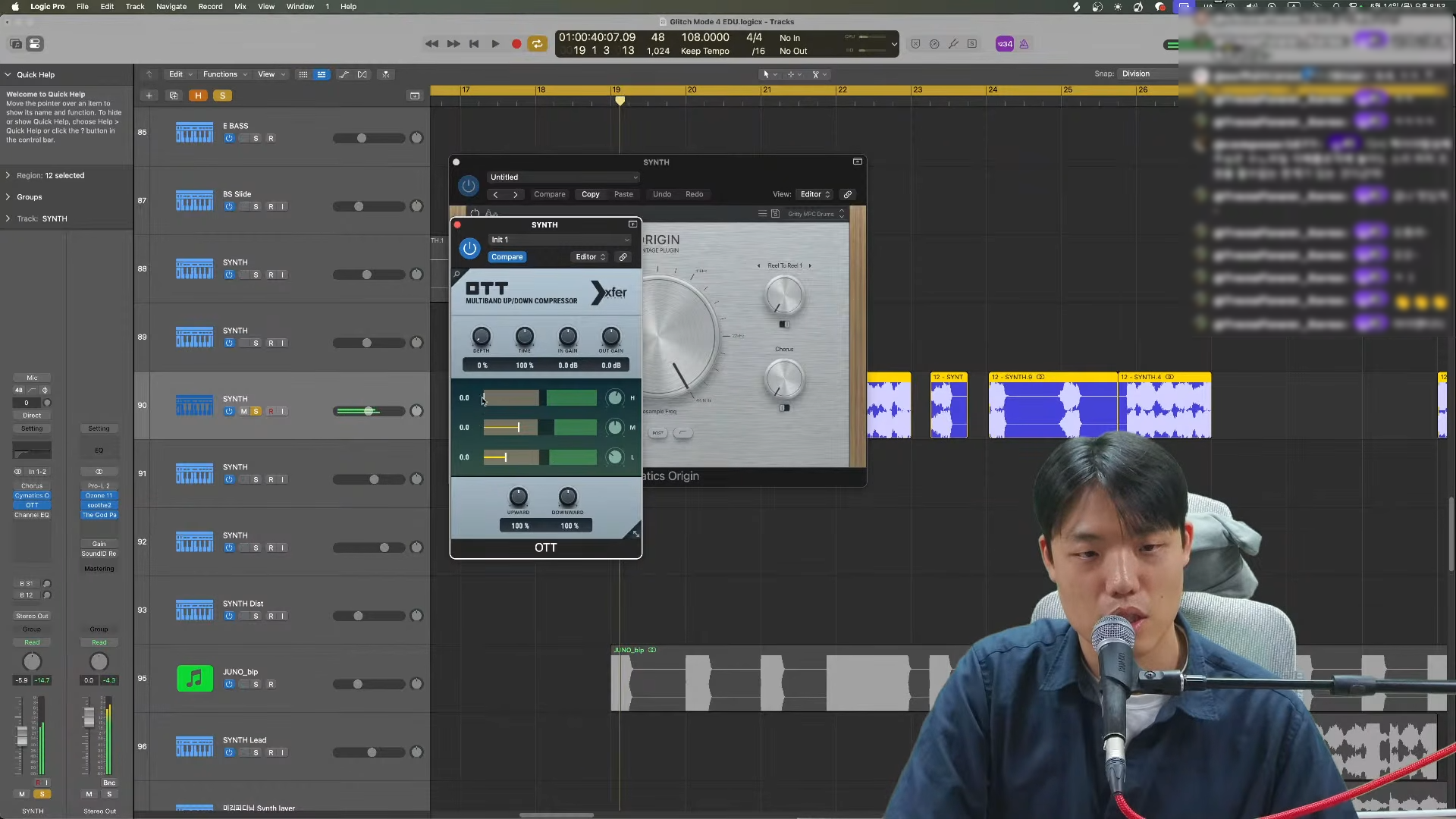Expand the Region 12 selected section

pos(8,175)
